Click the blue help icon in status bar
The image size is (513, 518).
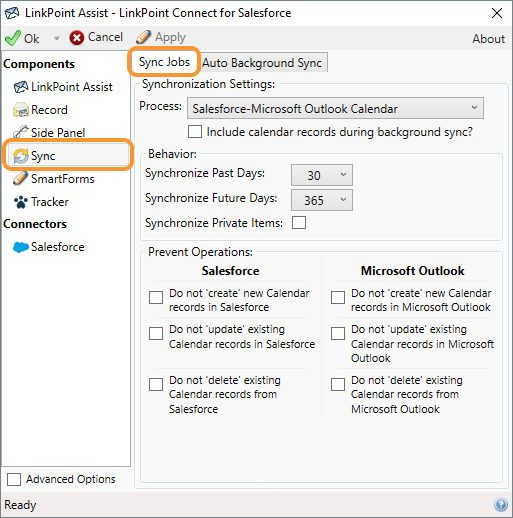pos(501,505)
